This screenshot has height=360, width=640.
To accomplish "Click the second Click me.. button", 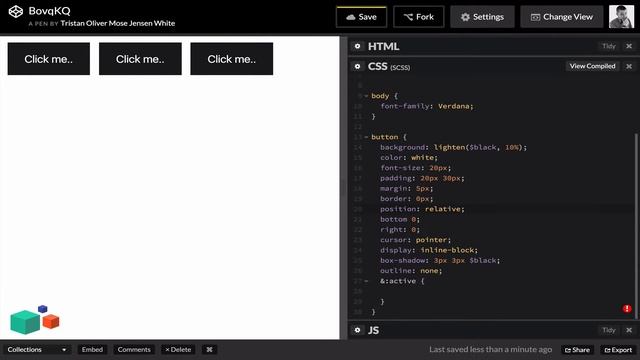I will point(140,59).
